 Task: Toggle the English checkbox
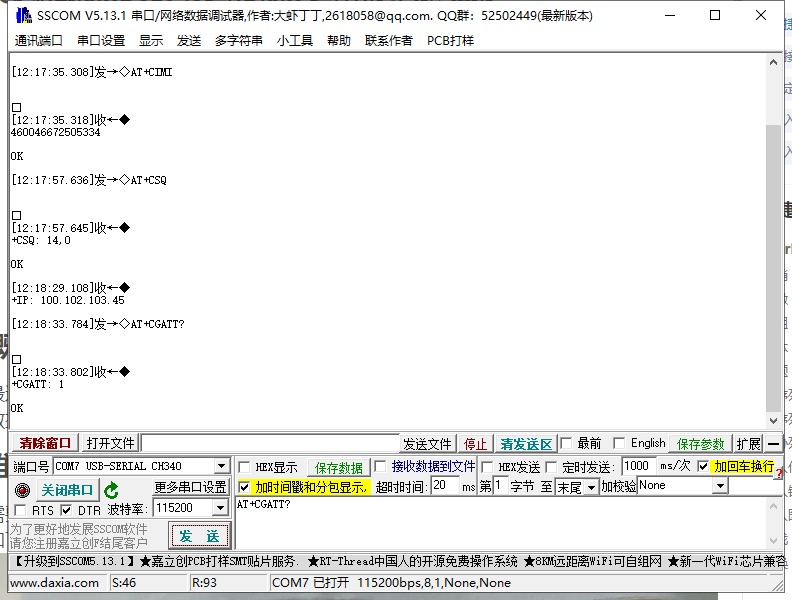click(x=619, y=443)
